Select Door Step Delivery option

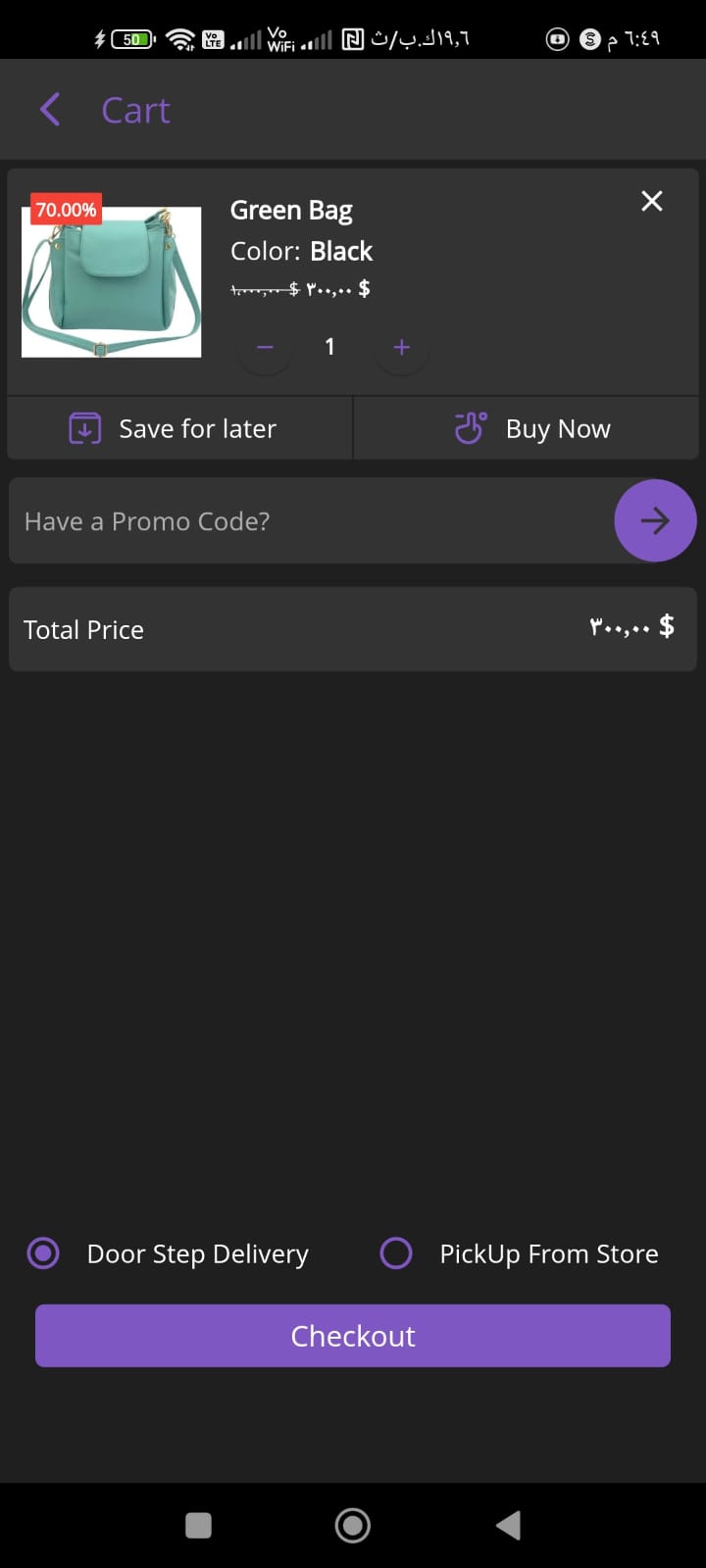click(43, 1252)
